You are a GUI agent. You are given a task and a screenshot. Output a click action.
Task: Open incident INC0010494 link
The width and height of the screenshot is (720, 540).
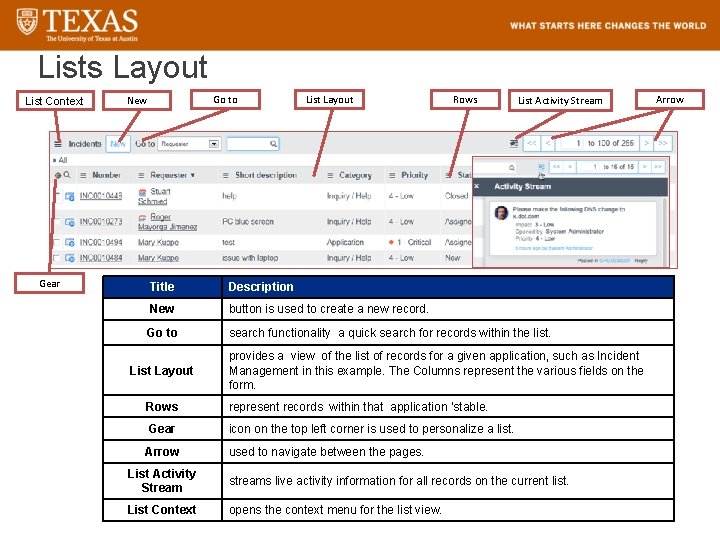(x=101, y=242)
